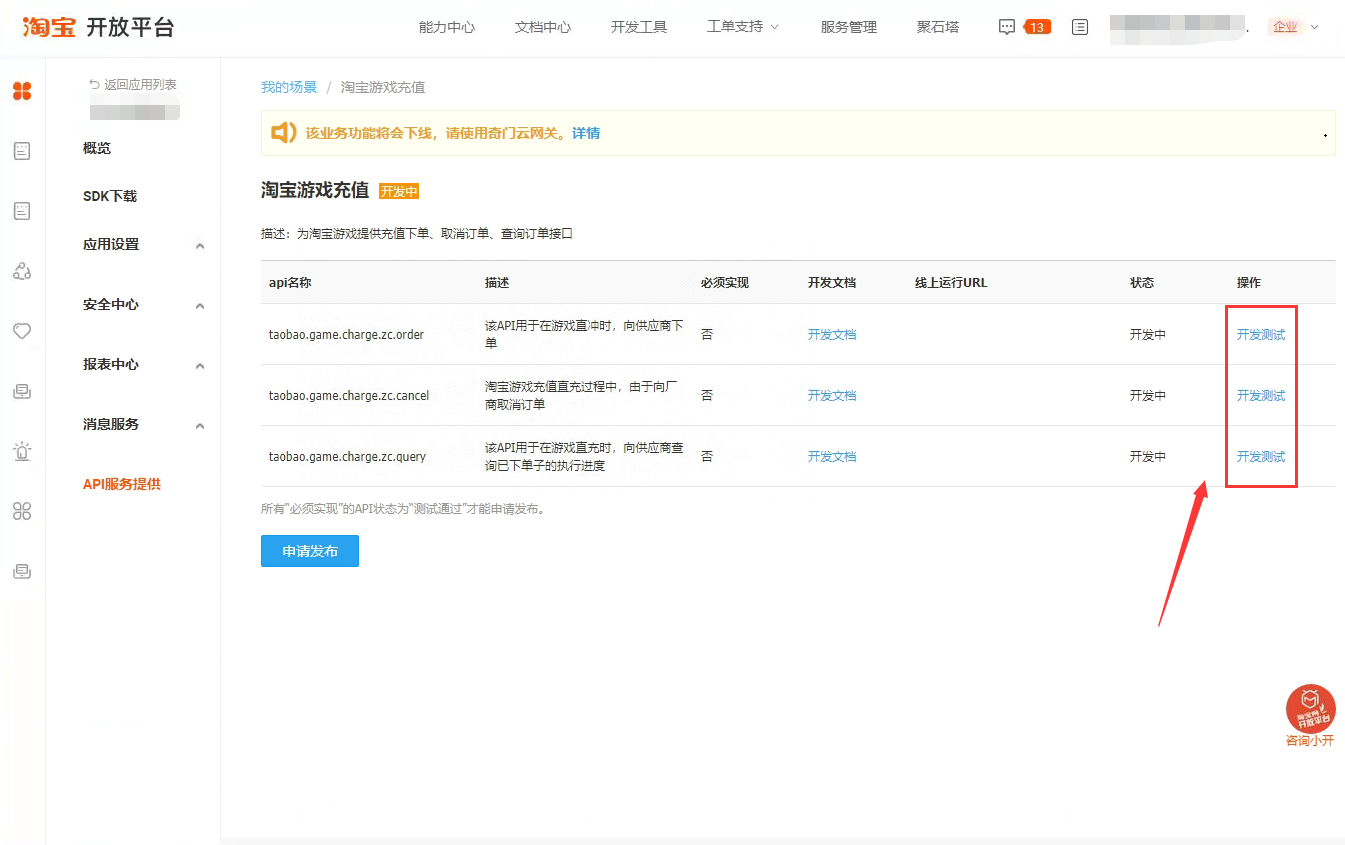Click the 淘宝游戏充值 breadcrumb text
This screenshot has width=1345, height=845.
pyautogui.click(x=383, y=87)
